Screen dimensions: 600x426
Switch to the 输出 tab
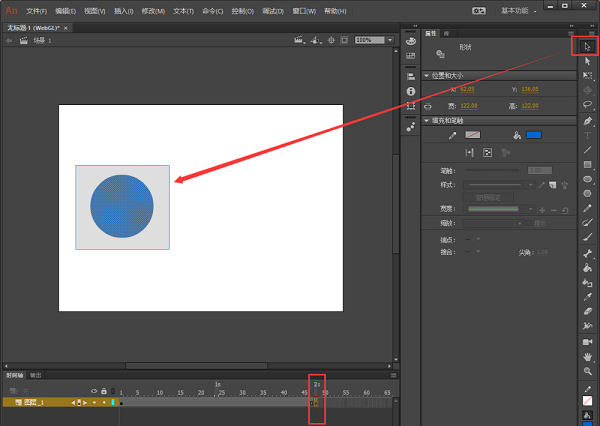36,375
